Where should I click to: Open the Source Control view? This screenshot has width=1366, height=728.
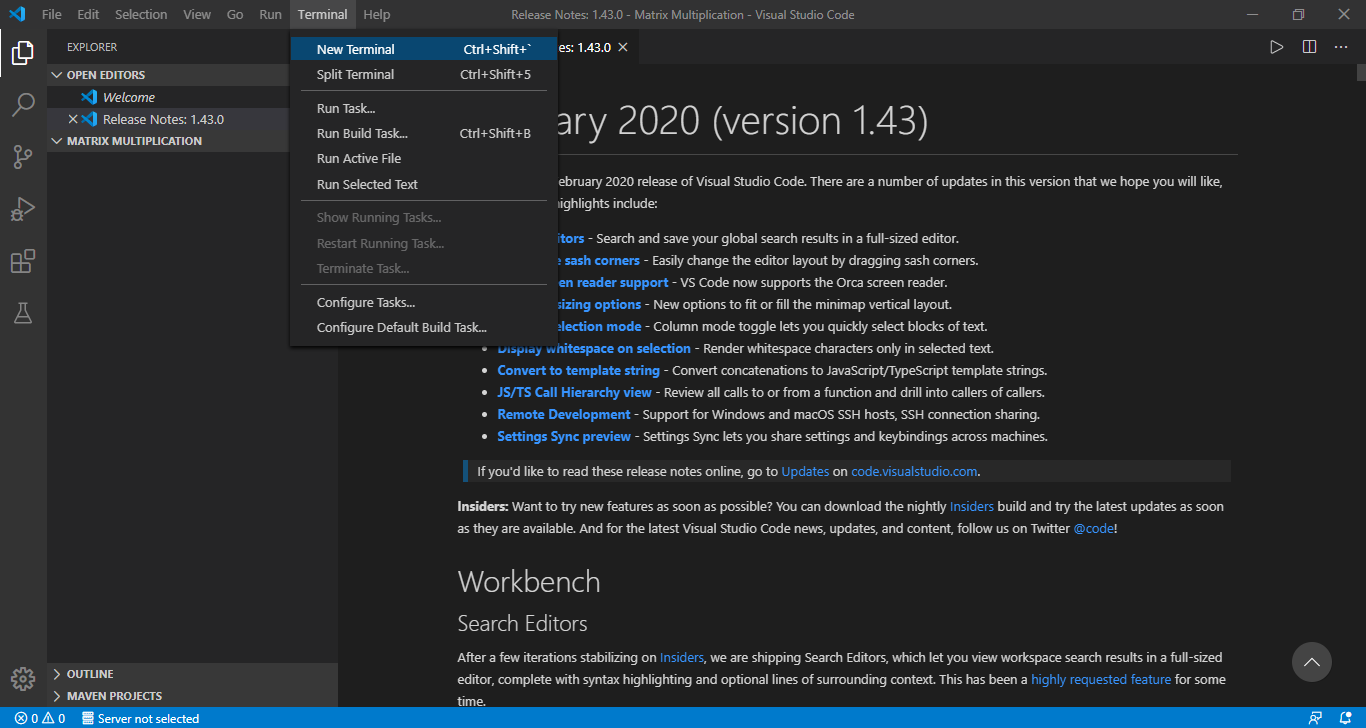[23, 157]
